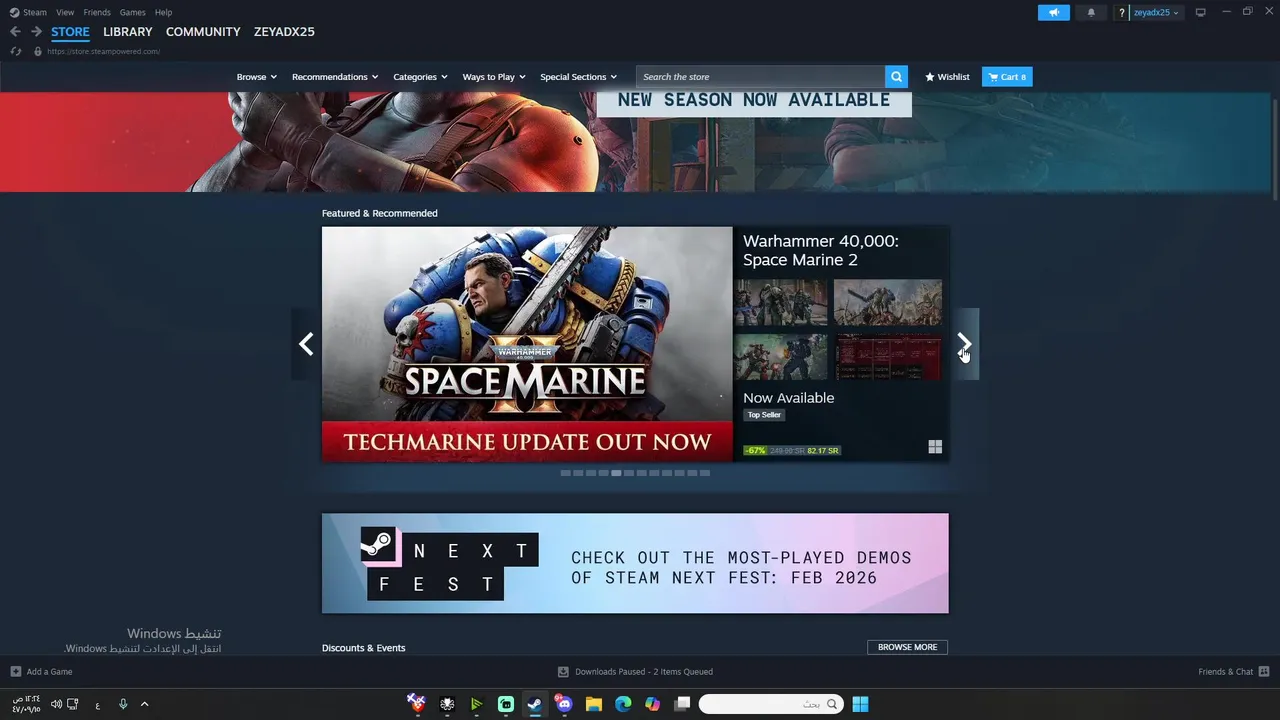The height and width of the screenshot is (720, 1280).
Task: Open the View menu
Action: pyautogui.click(x=65, y=12)
